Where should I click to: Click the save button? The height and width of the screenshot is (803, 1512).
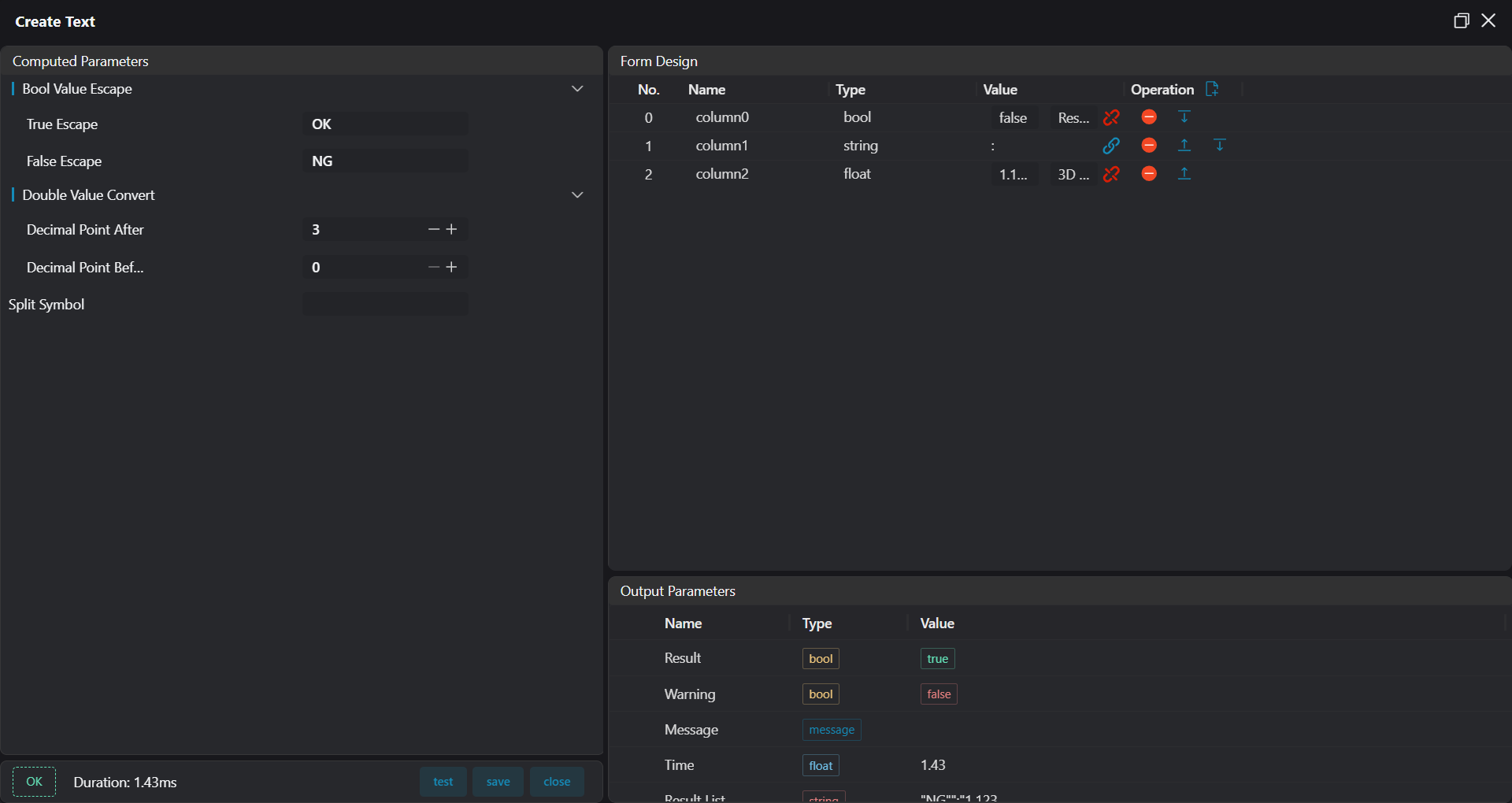[498, 782]
